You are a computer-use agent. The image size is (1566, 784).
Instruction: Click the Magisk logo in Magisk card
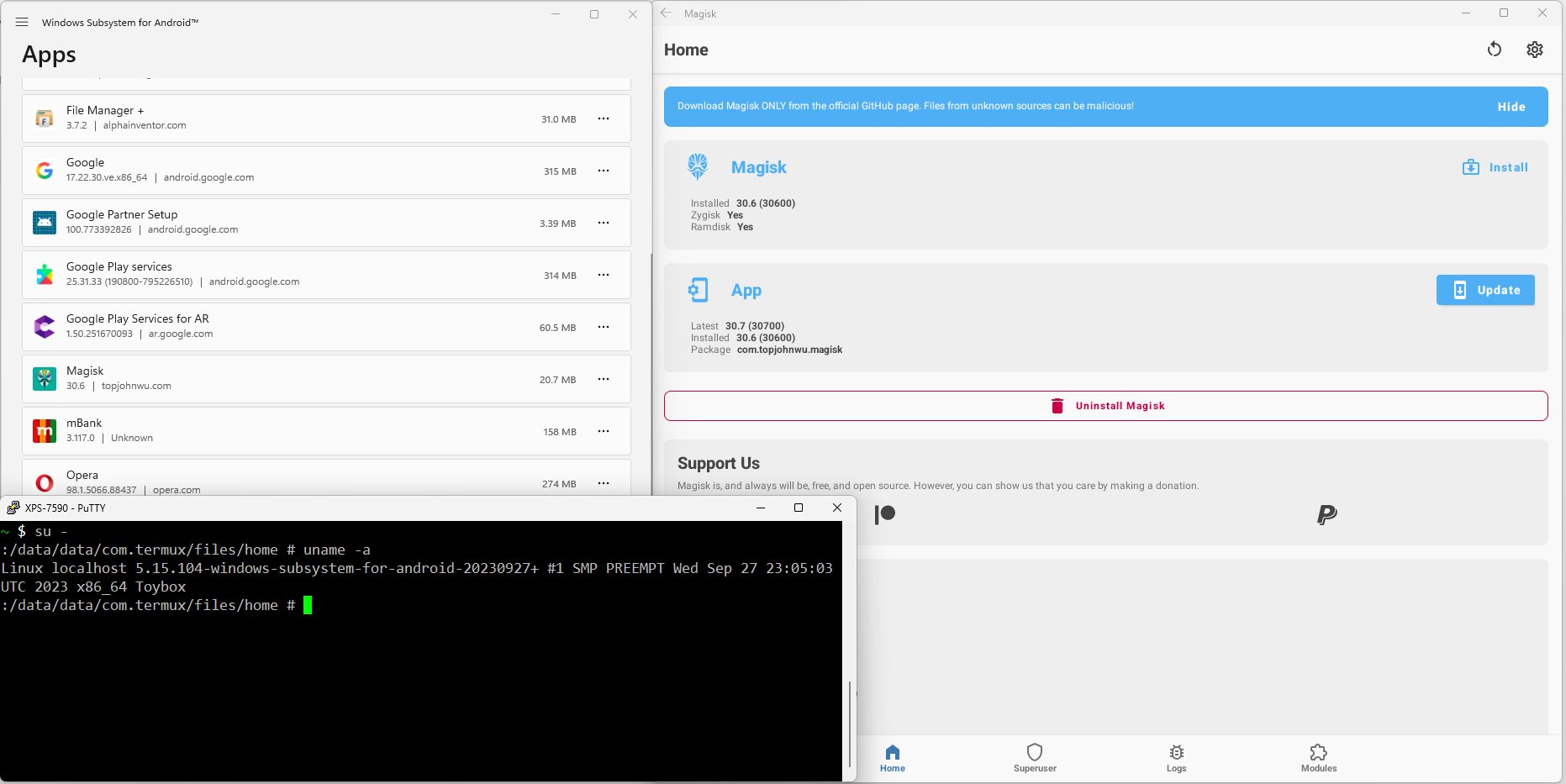[x=698, y=166]
